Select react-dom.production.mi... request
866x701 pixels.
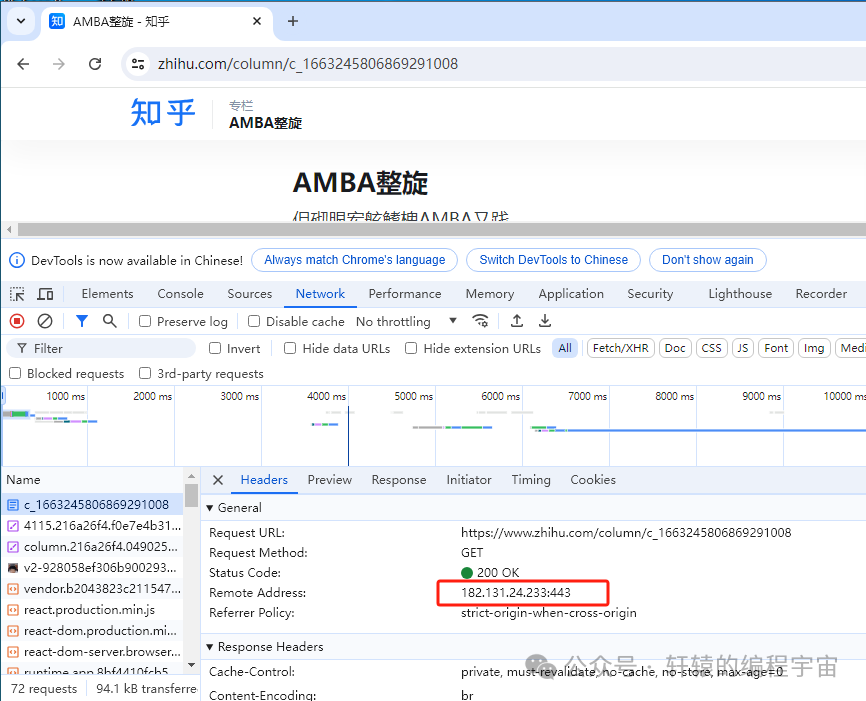pos(92,631)
